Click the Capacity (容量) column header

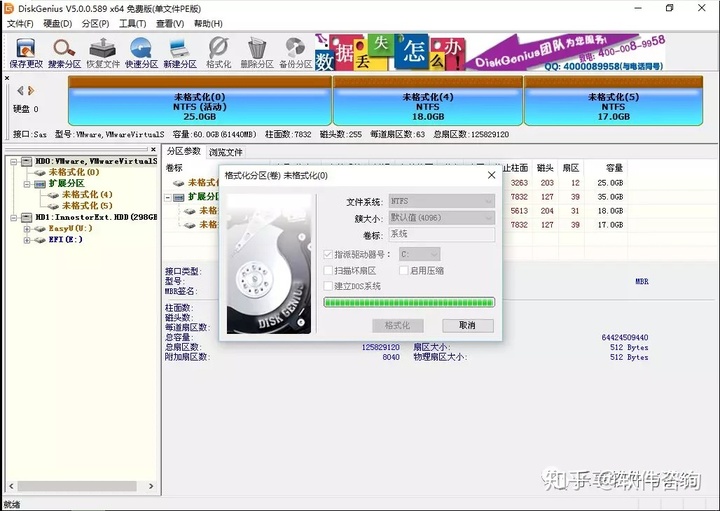[x=614, y=168]
